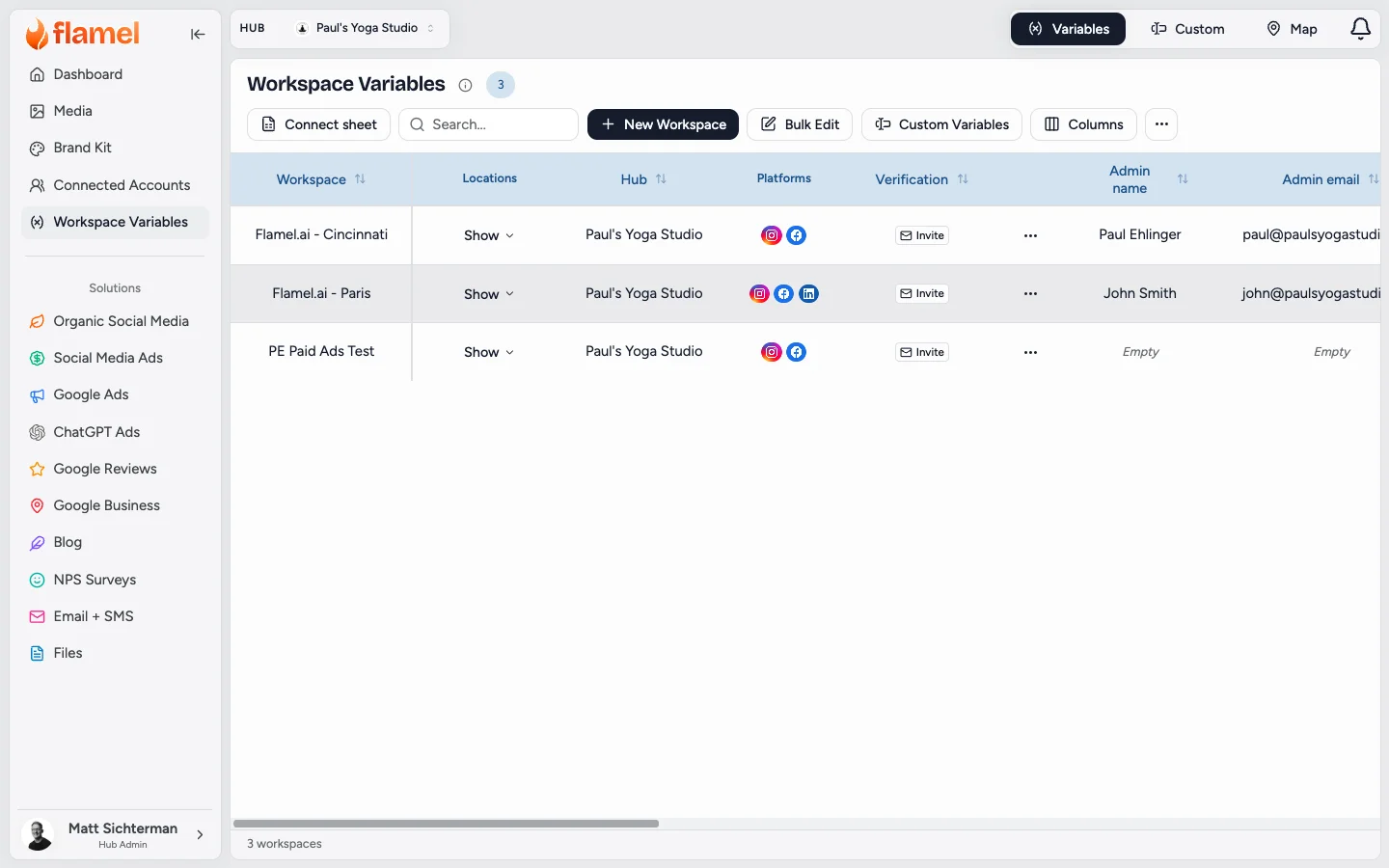
Task: Click the Connect sheet button
Action: (318, 124)
